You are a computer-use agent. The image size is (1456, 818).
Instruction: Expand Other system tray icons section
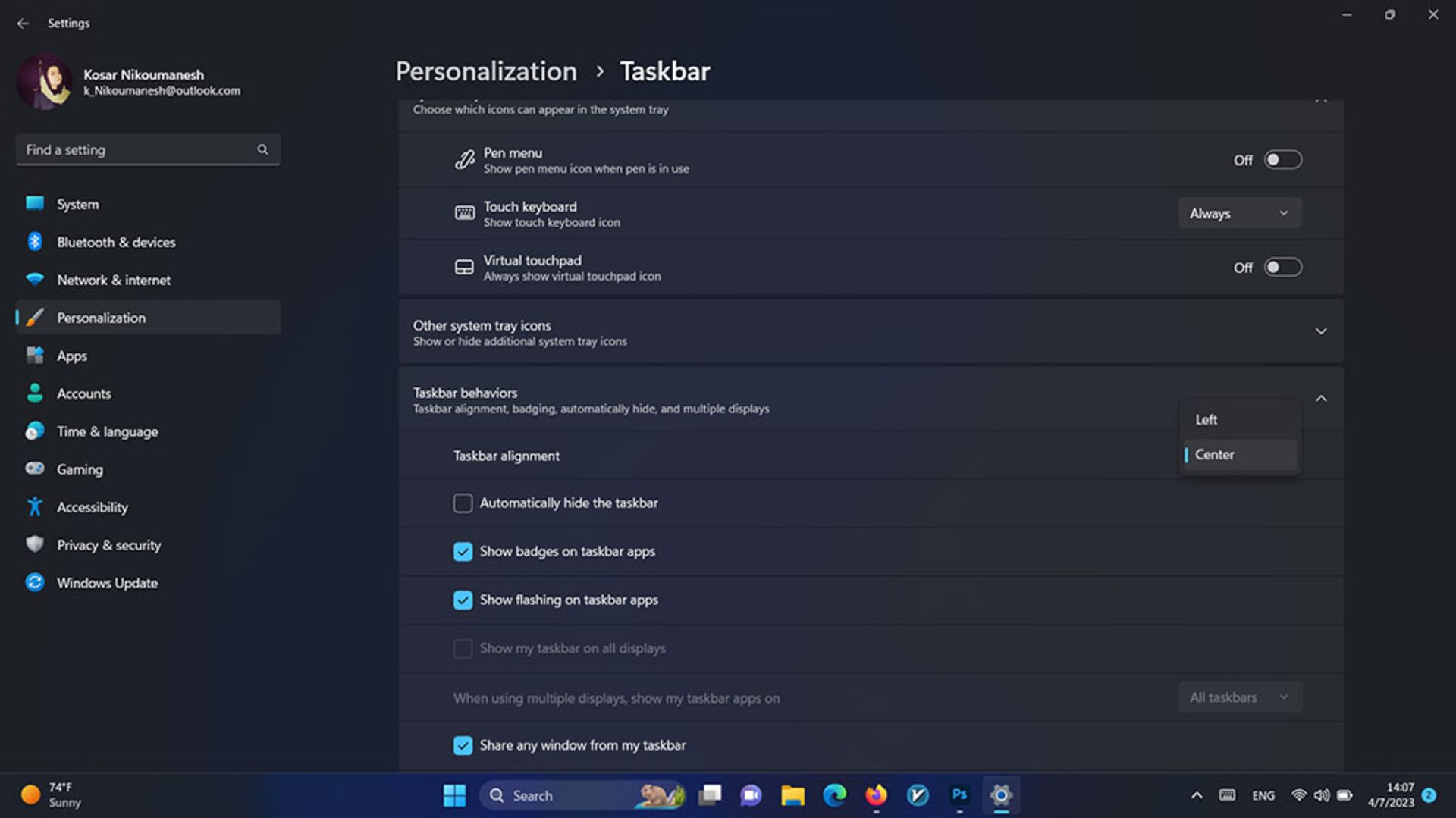tap(1320, 332)
